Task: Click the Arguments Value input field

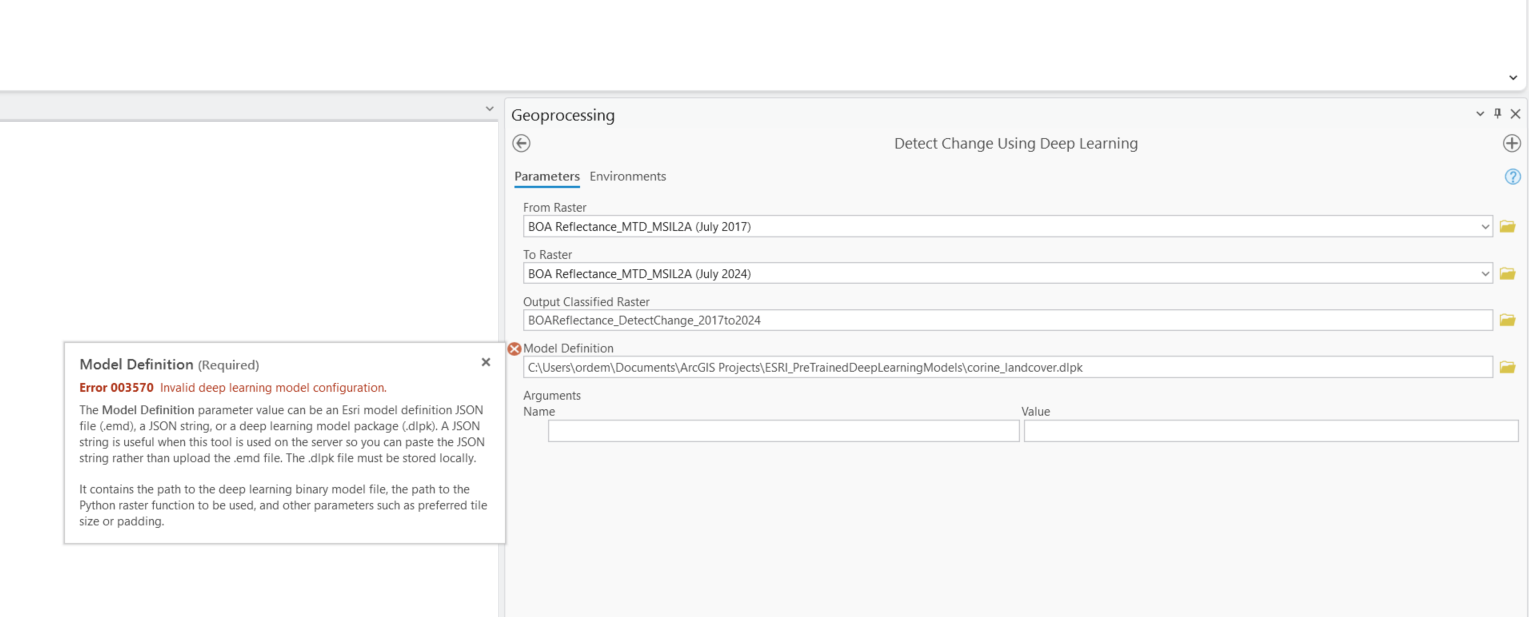Action: point(1271,430)
